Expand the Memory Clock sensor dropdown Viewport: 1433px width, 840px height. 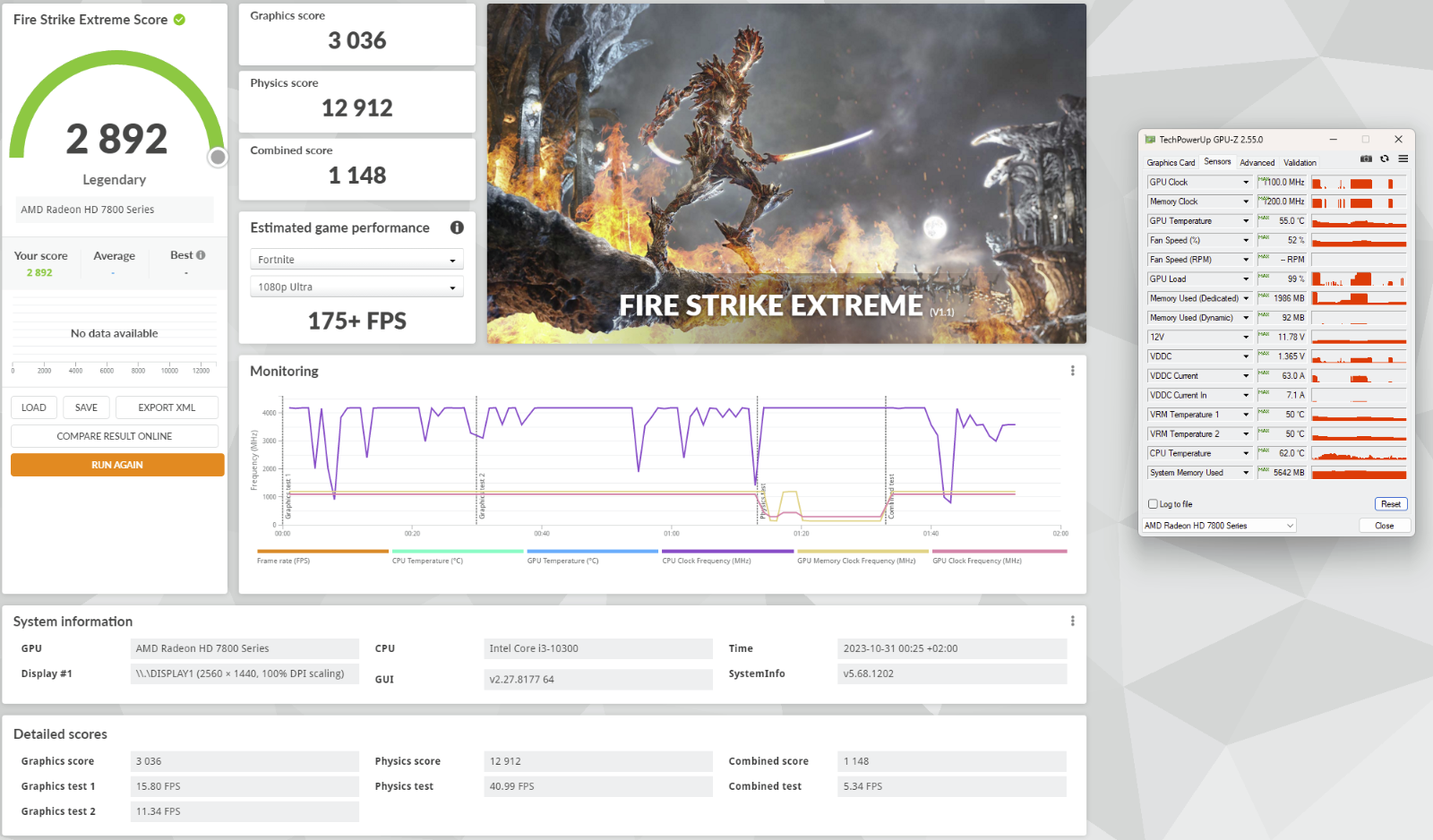[x=1245, y=201]
